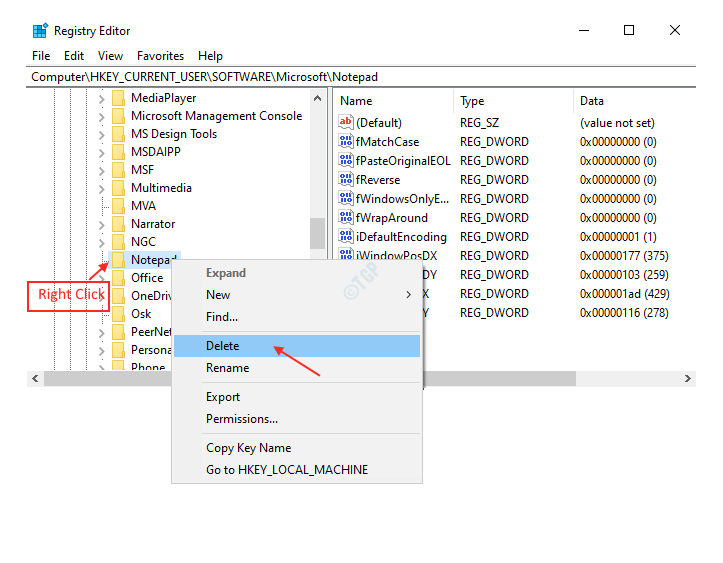
Task: Expand the Multimedia key
Action: point(101,189)
